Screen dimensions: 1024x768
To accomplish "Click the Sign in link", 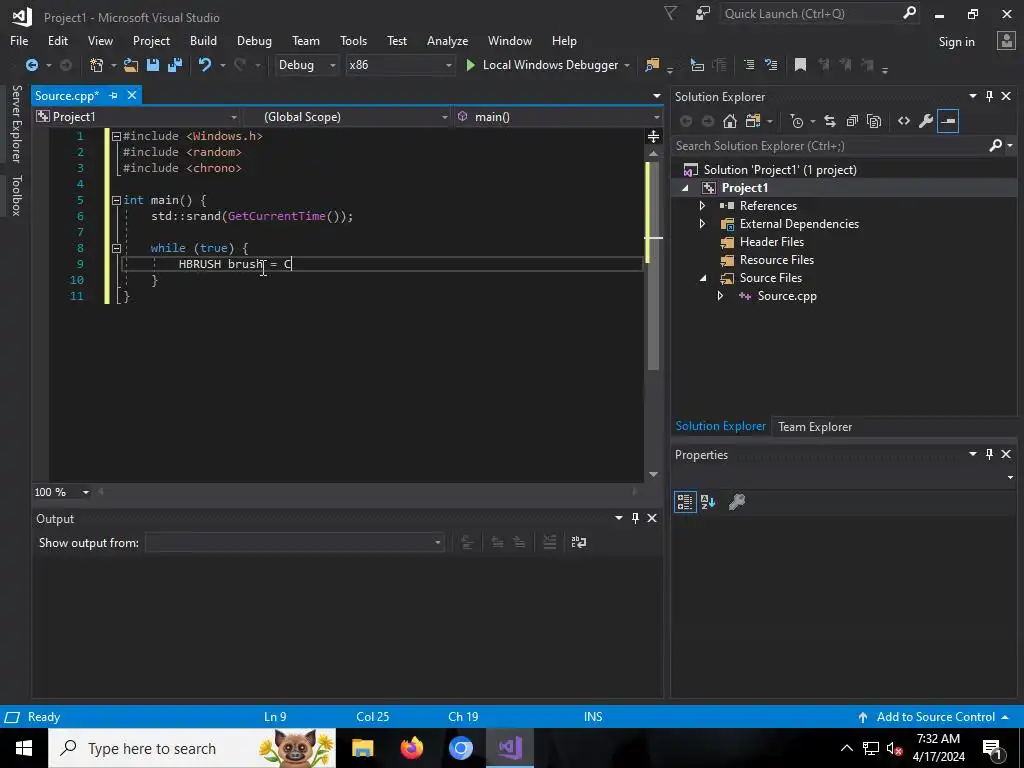I will pyautogui.click(x=956, y=41).
